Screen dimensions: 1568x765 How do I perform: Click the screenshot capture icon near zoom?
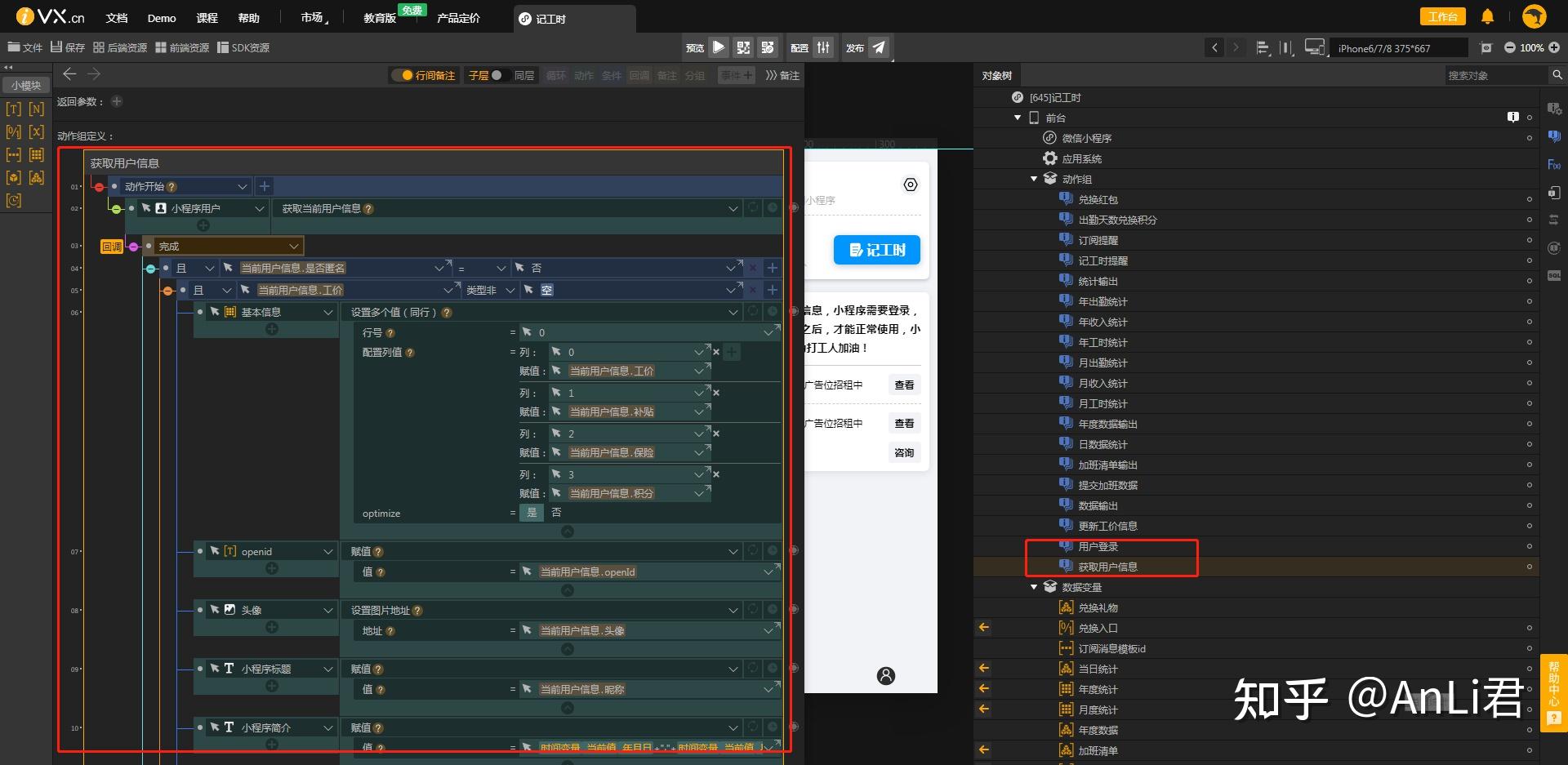pyautogui.click(x=1486, y=48)
